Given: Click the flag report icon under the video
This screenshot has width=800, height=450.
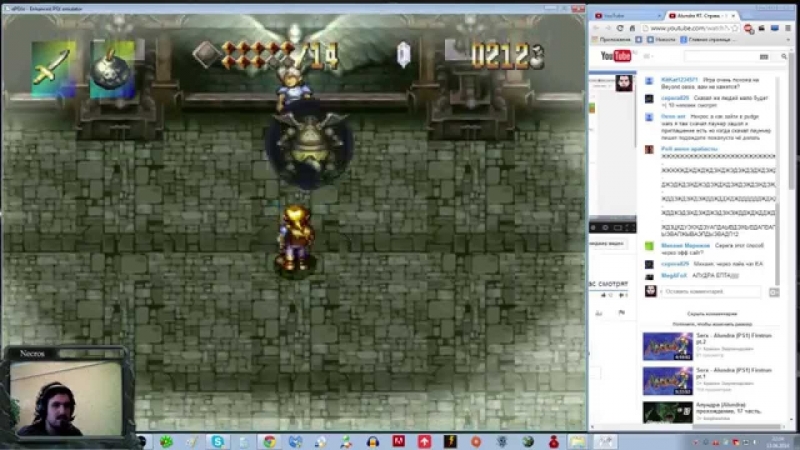Looking at the screenshot, I should pyautogui.click(x=621, y=313).
